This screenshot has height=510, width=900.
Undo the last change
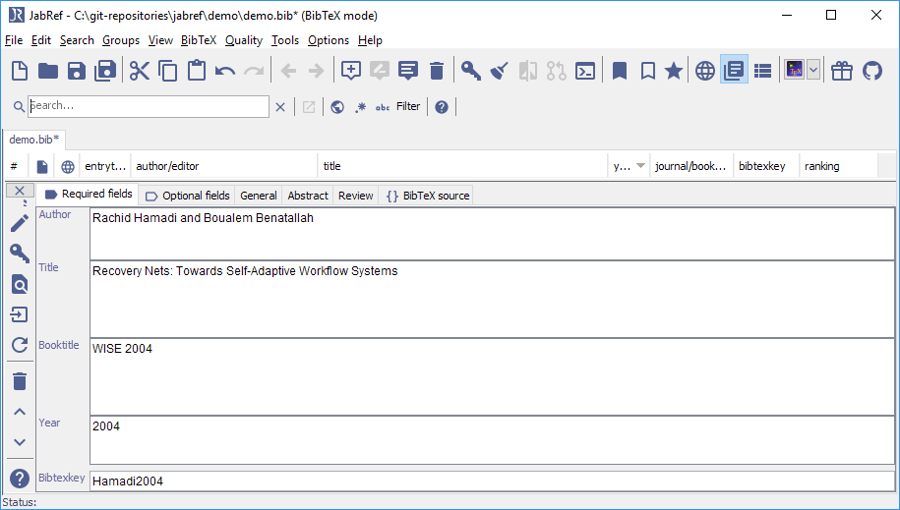[225, 71]
